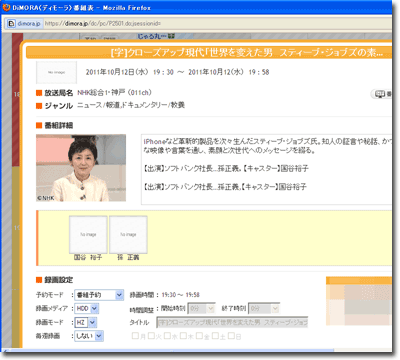Open the 予約モード dropdown showing 番組予約

99,295
